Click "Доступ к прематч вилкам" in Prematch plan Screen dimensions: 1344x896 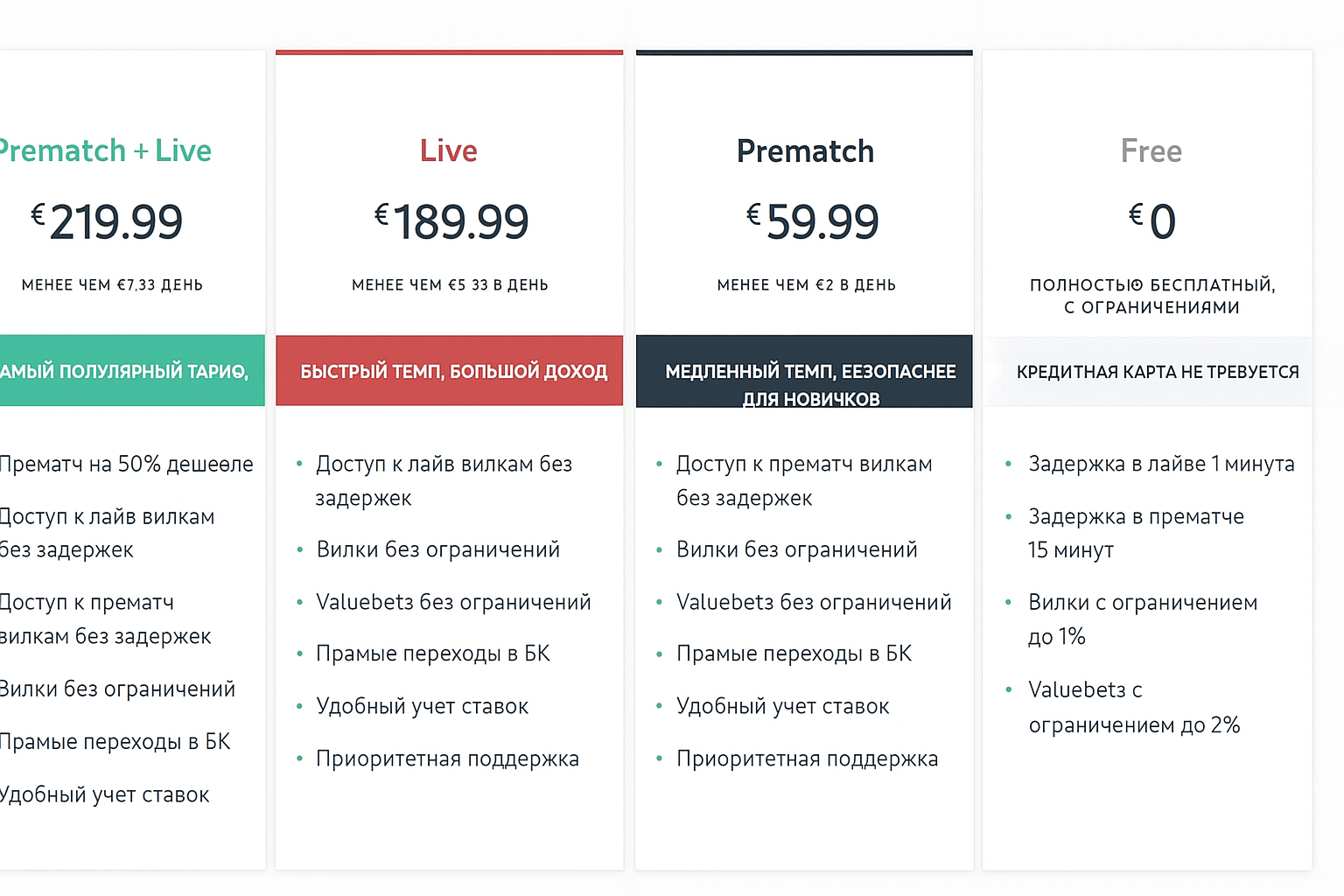point(803,480)
